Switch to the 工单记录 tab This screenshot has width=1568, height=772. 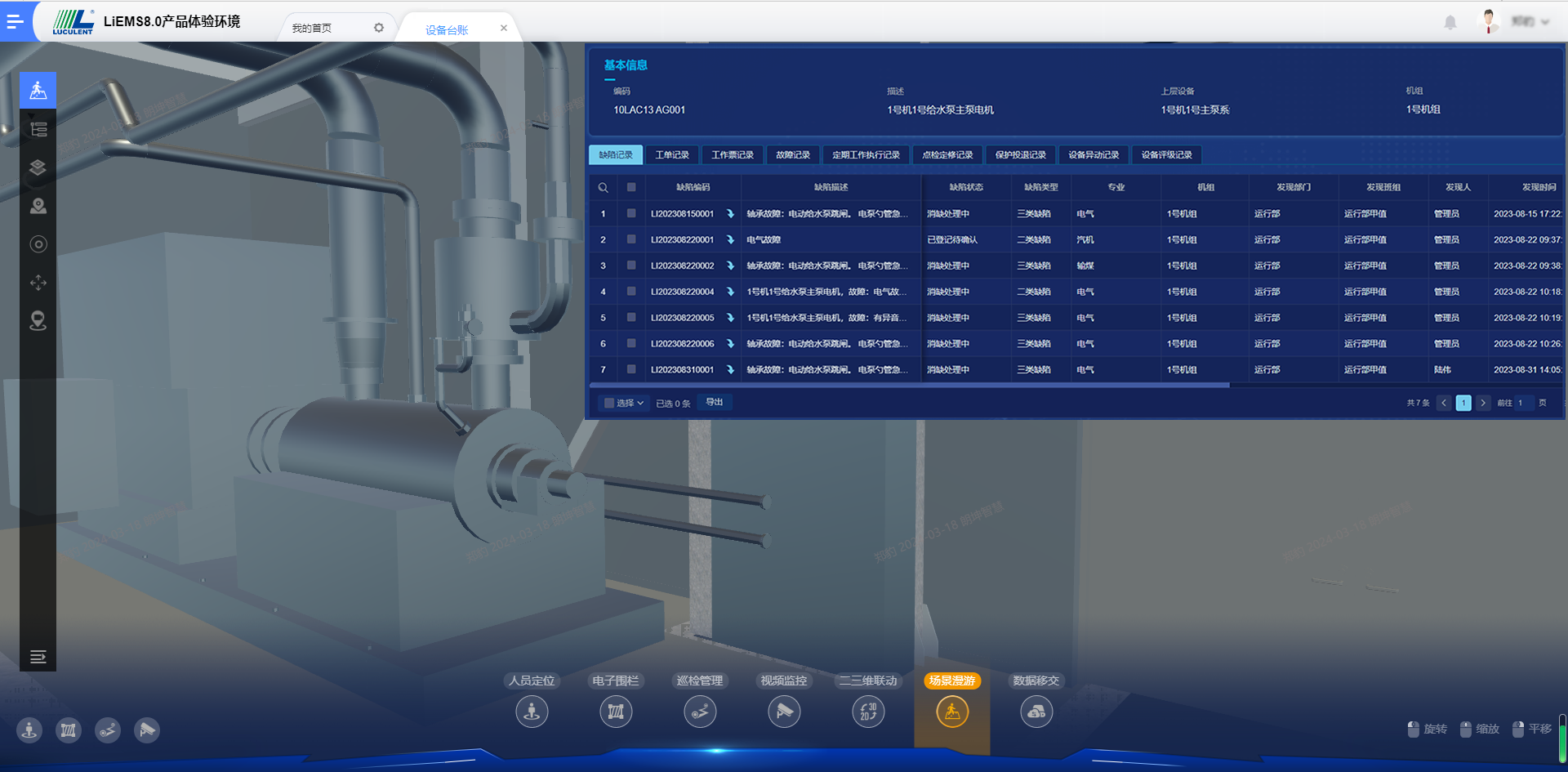coord(672,155)
